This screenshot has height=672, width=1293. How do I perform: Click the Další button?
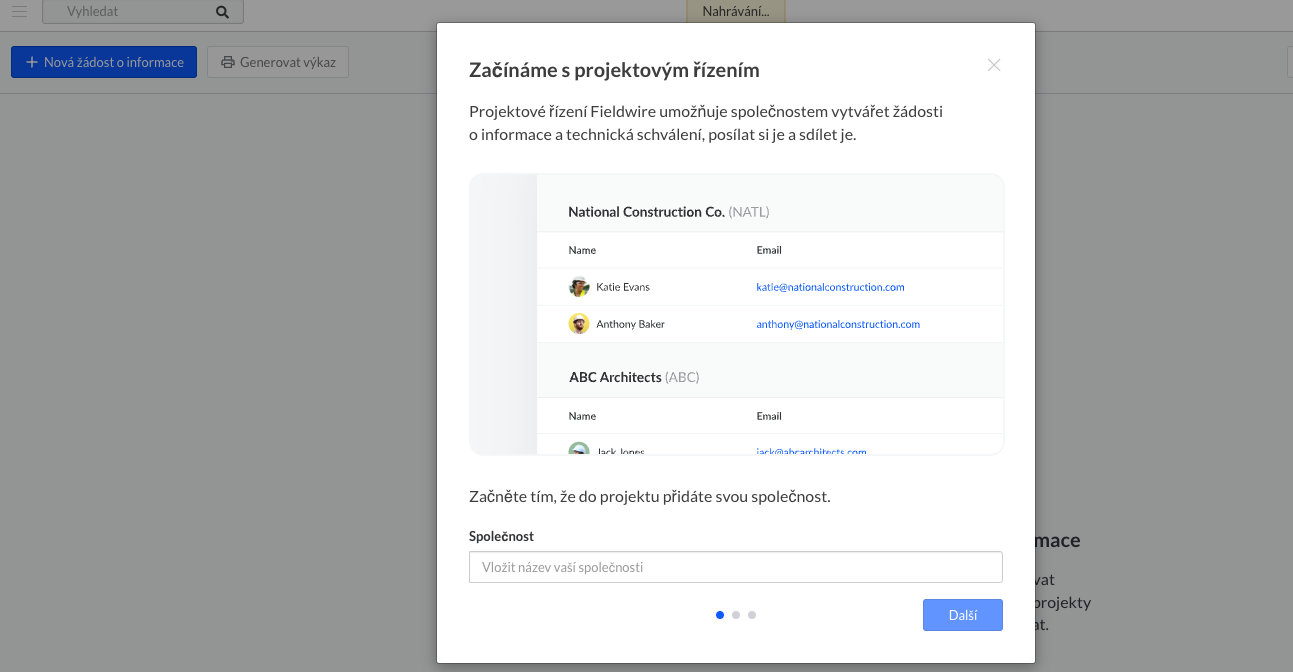pyautogui.click(x=963, y=615)
